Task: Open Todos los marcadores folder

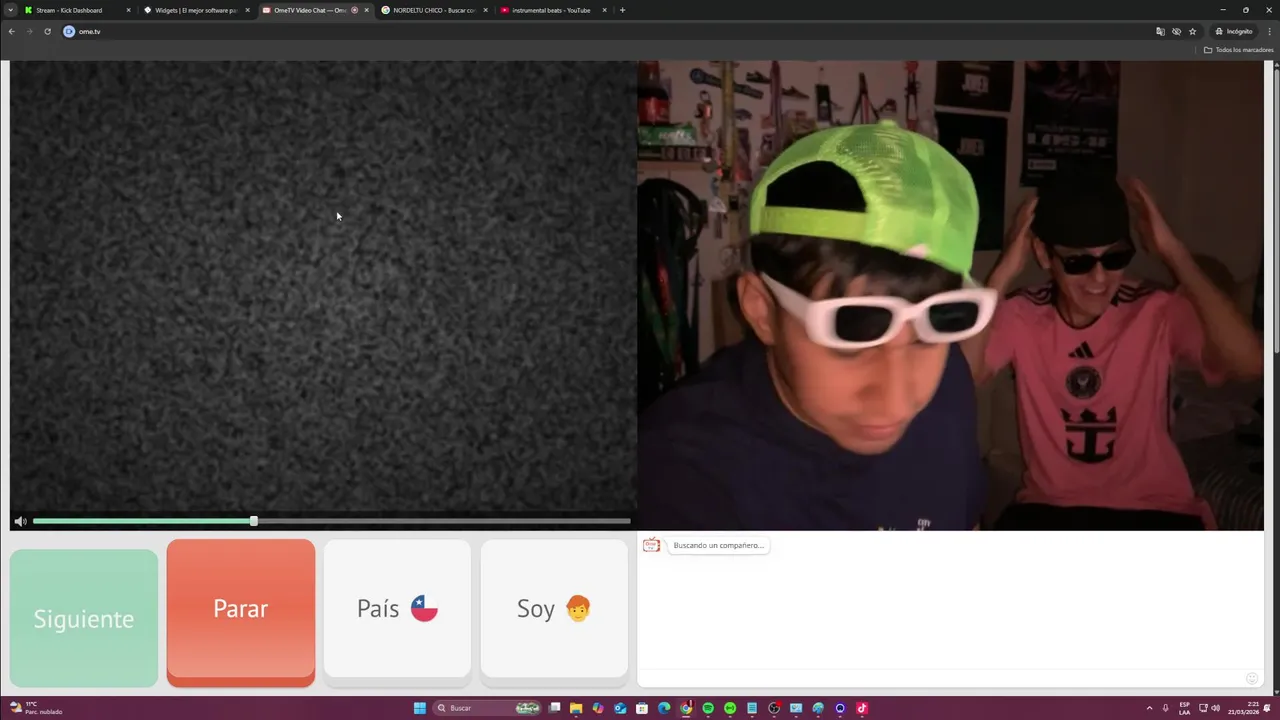Action: 1238,50
